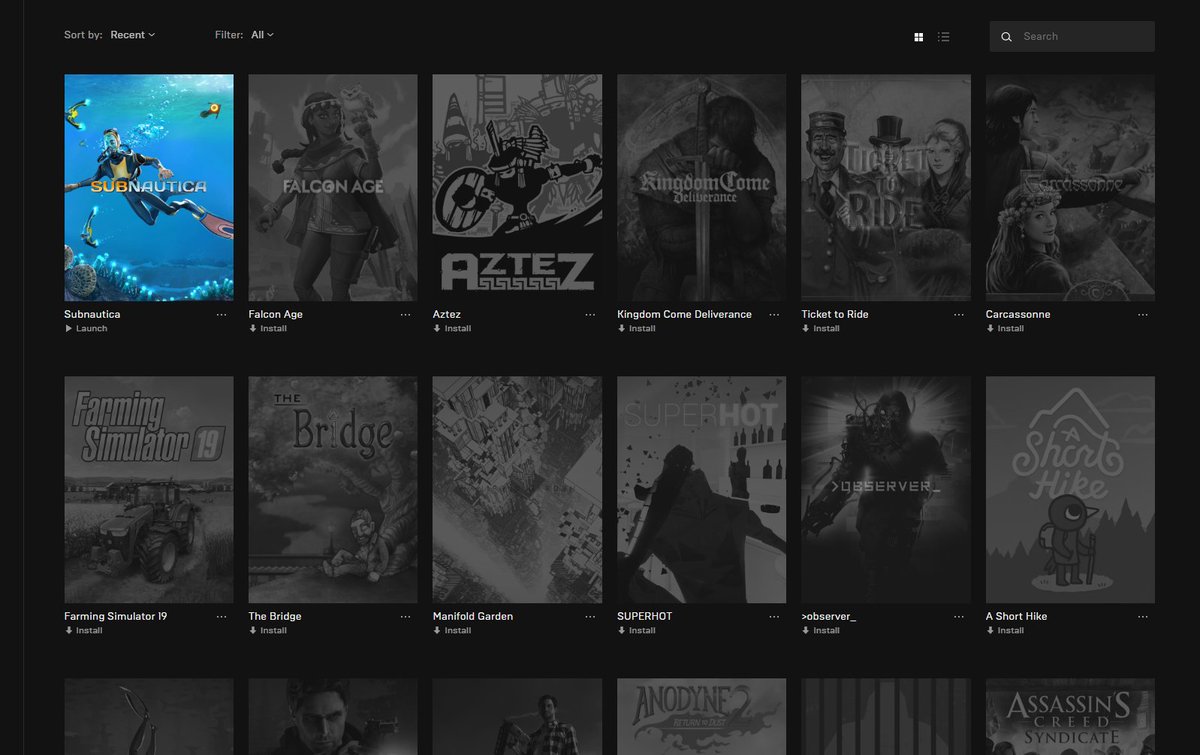The image size is (1200, 755).
Task: Select the Falcon Age cover art
Action: click(x=333, y=187)
